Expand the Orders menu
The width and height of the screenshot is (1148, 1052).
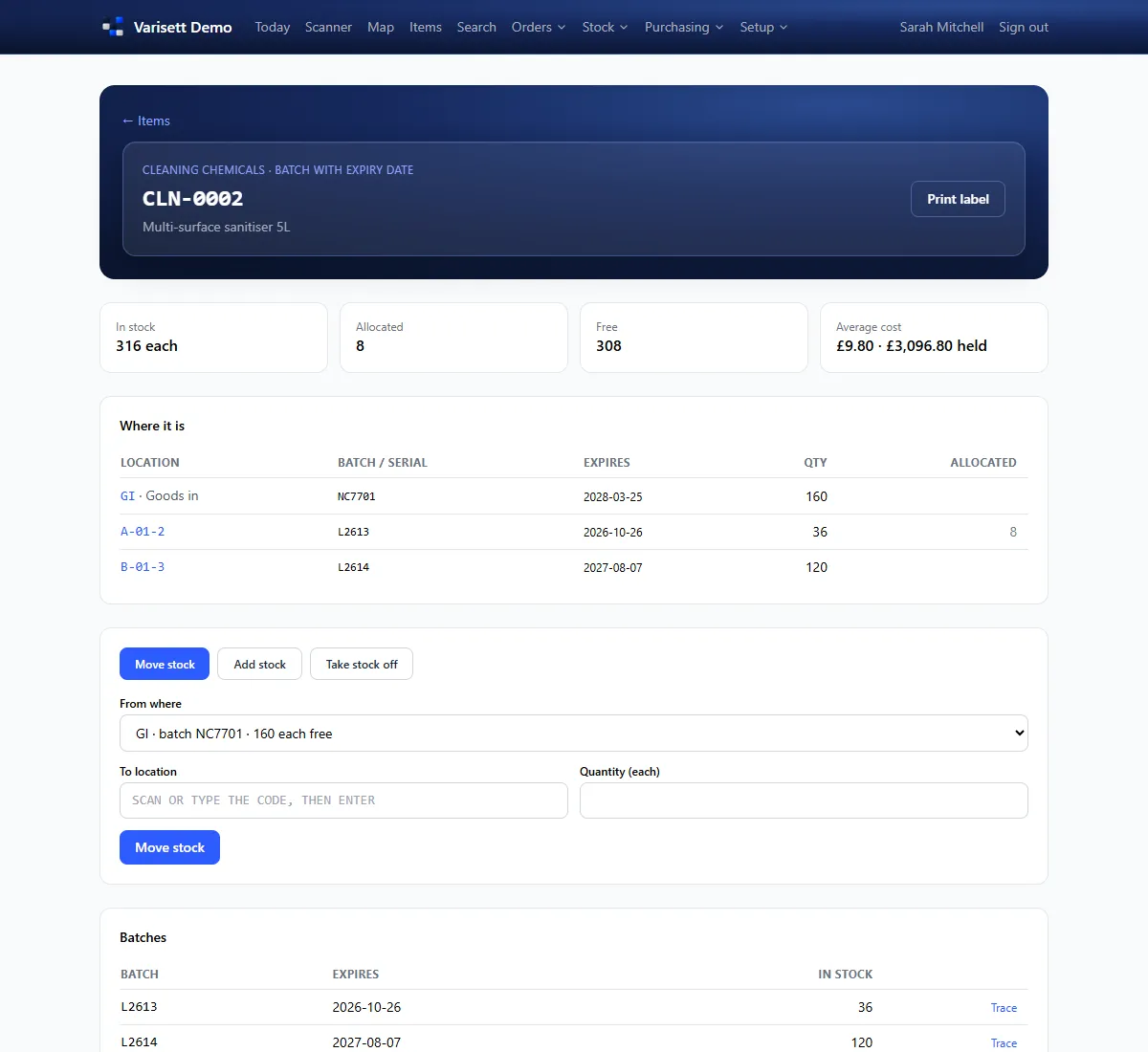pos(539,27)
